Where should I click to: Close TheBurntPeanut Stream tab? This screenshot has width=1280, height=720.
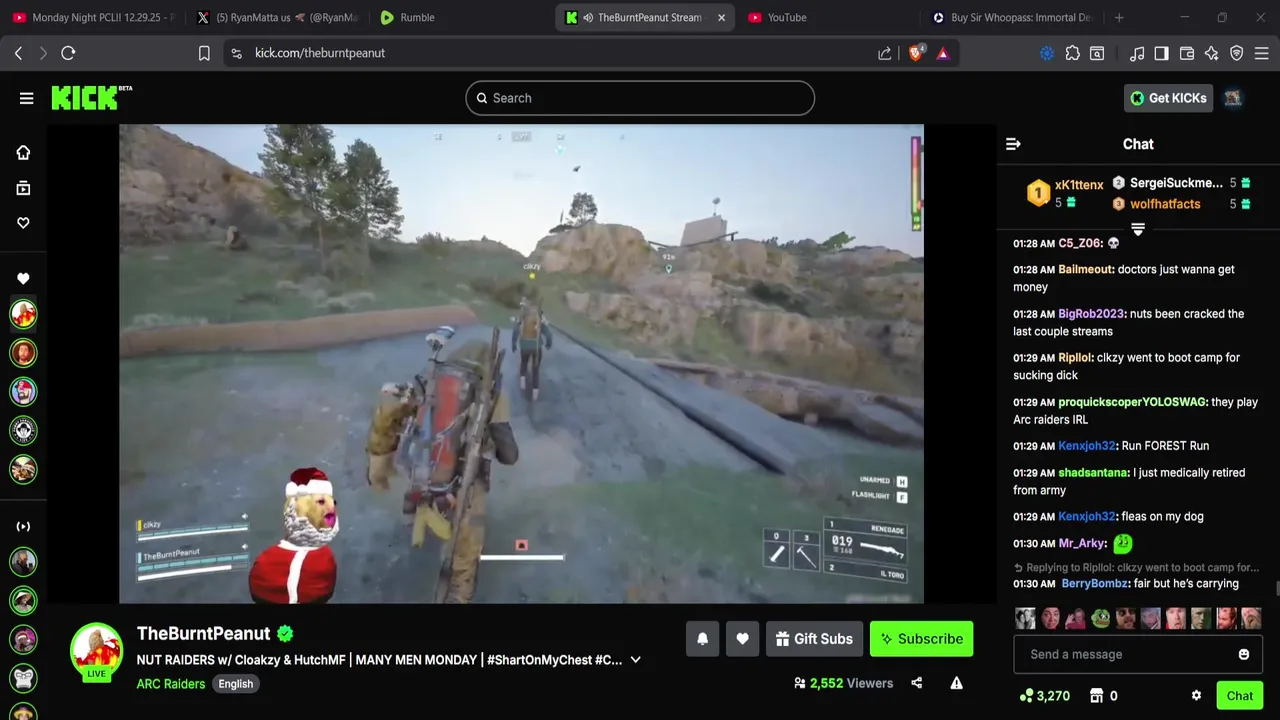(721, 17)
